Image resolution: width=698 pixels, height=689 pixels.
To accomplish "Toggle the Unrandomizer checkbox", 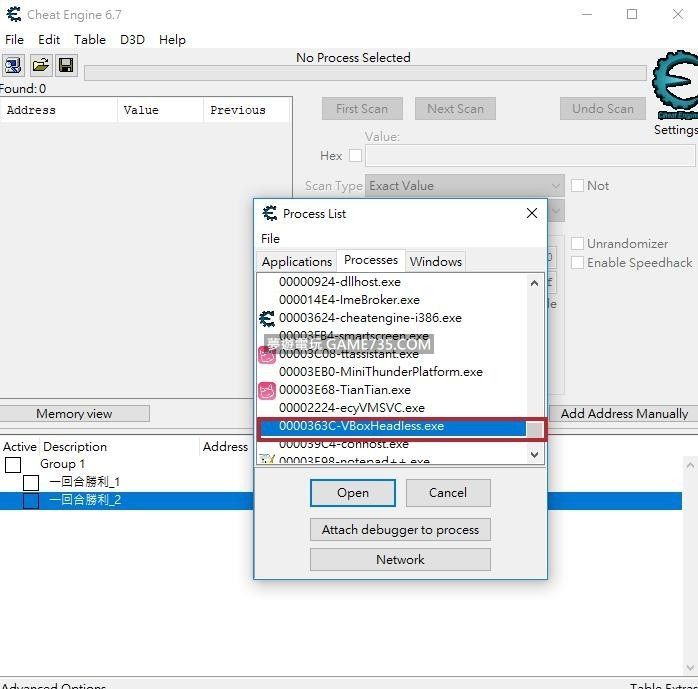I will [577, 244].
